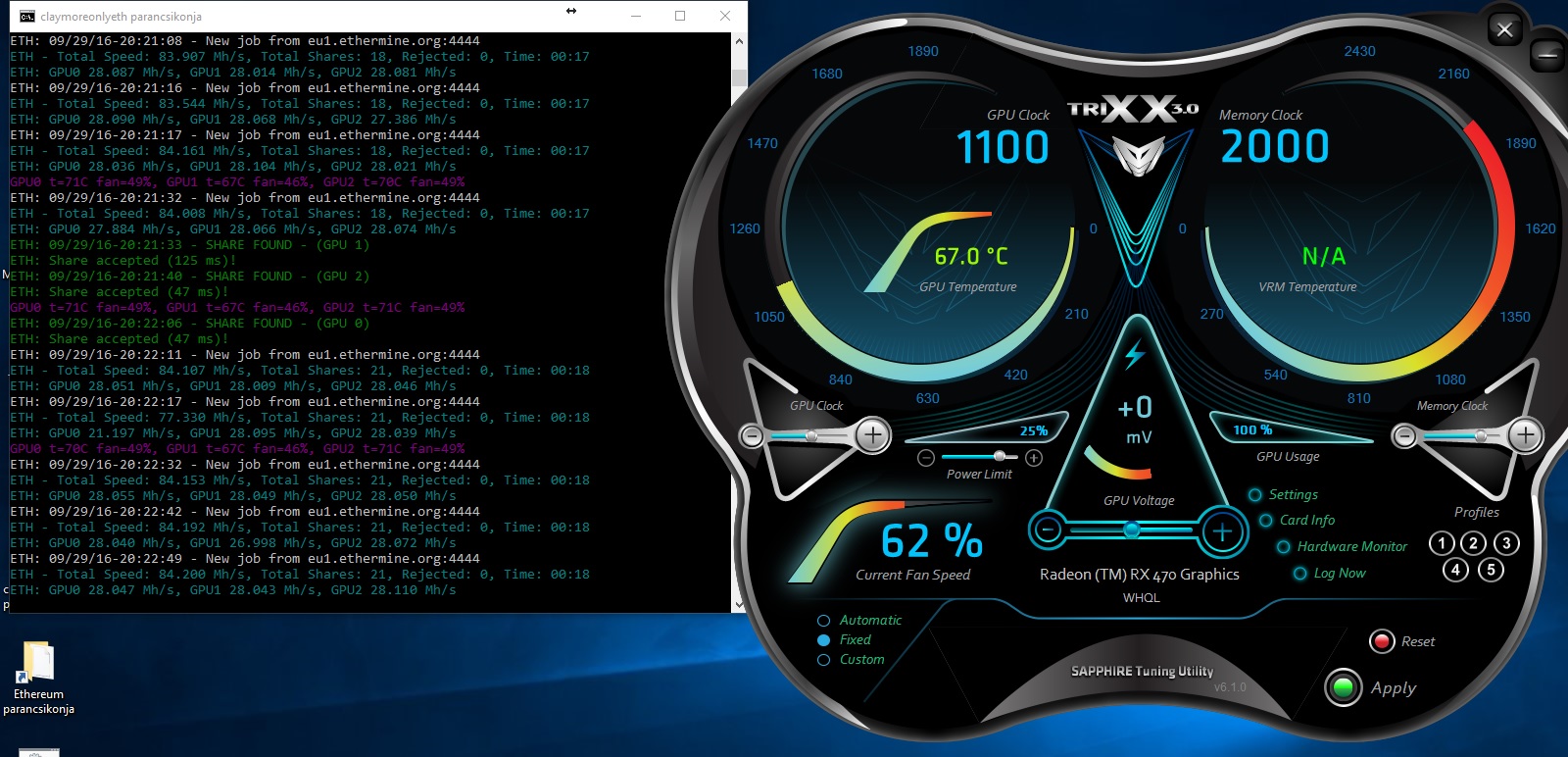Viewport: 1568px width, 757px height.
Task: Click the lightning bolt voltage icon
Action: pos(1135,354)
